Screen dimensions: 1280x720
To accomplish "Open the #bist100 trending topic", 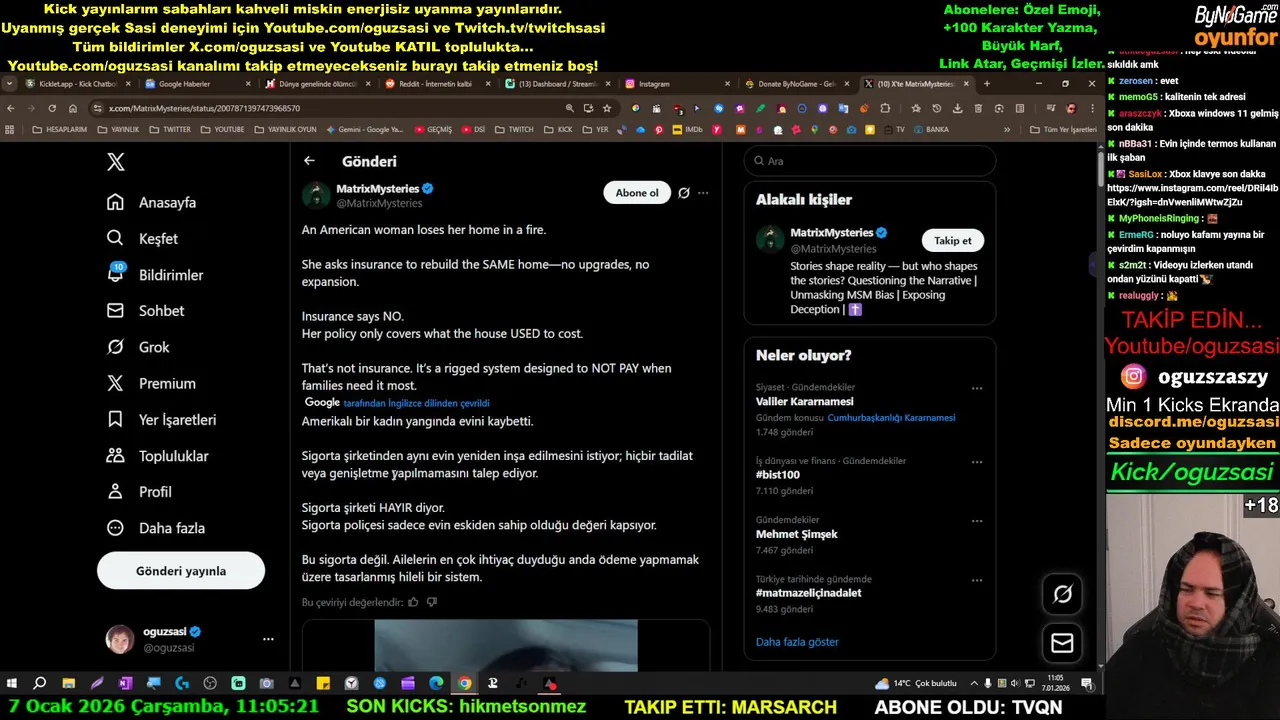I will (x=778, y=475).
